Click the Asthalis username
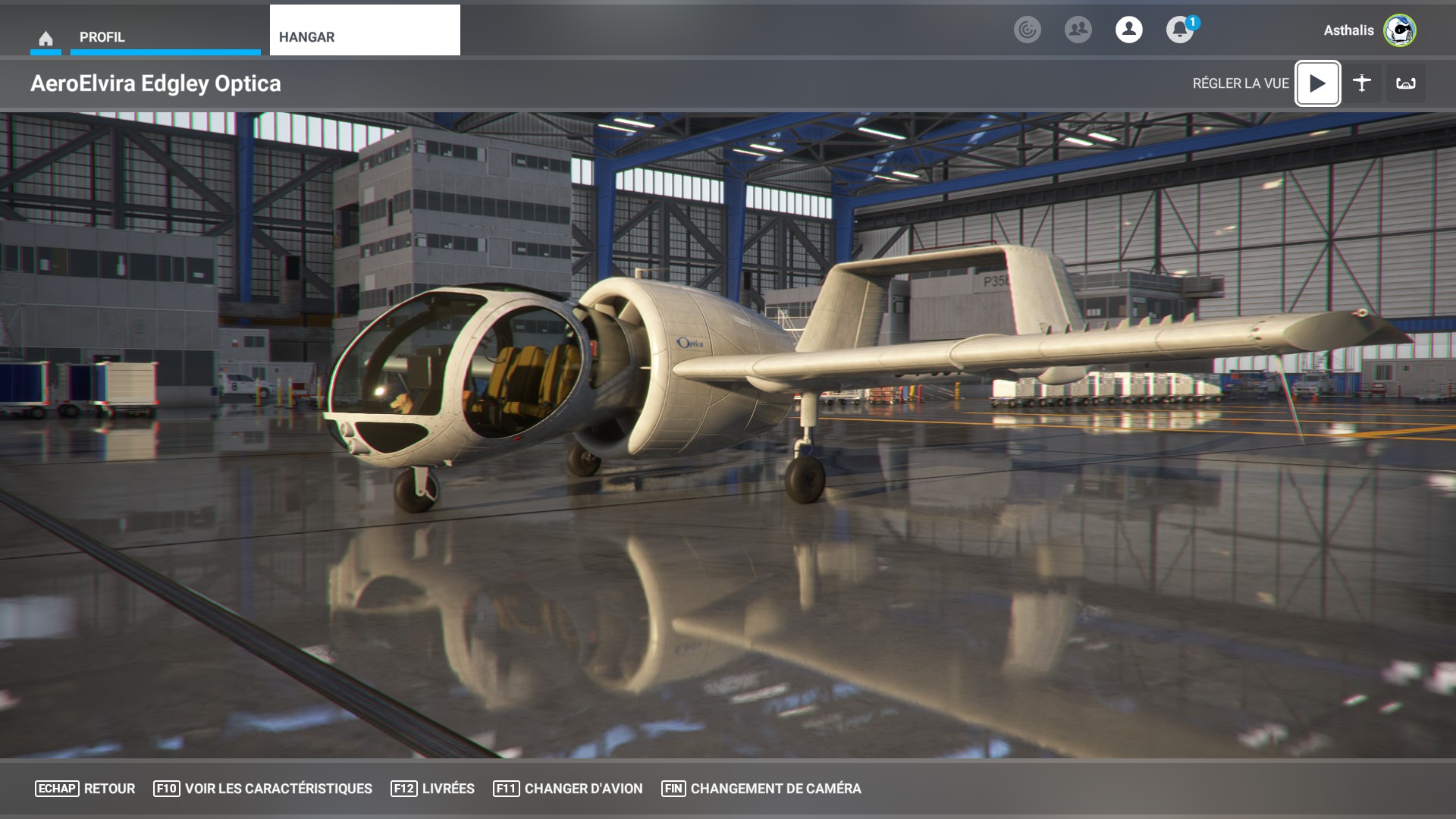 click(x=1348, y=30)
